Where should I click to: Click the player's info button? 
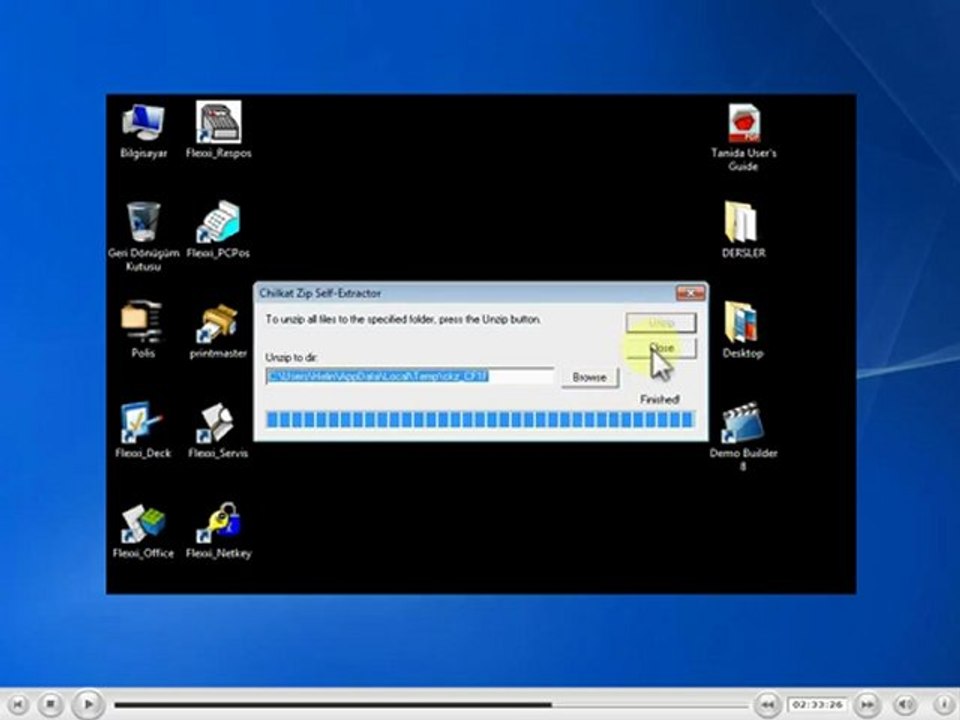[x=944, y=705]
